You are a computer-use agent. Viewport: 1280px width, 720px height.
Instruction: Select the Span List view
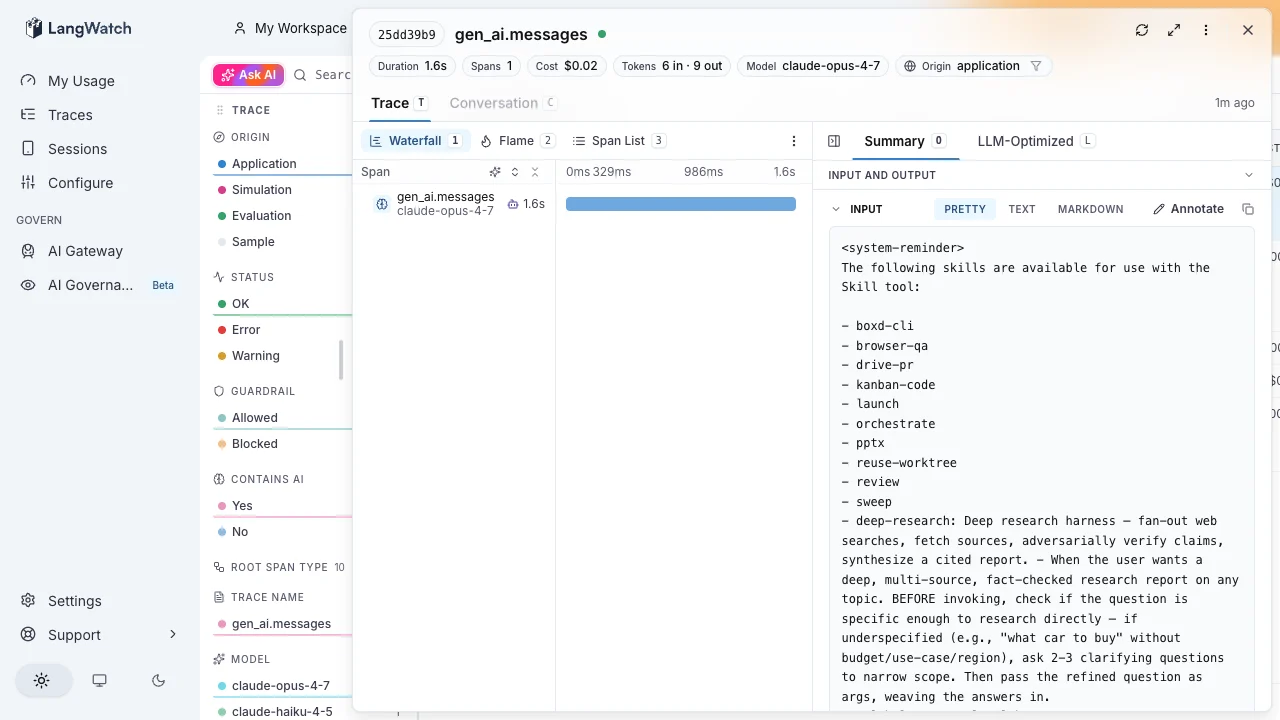618,141
